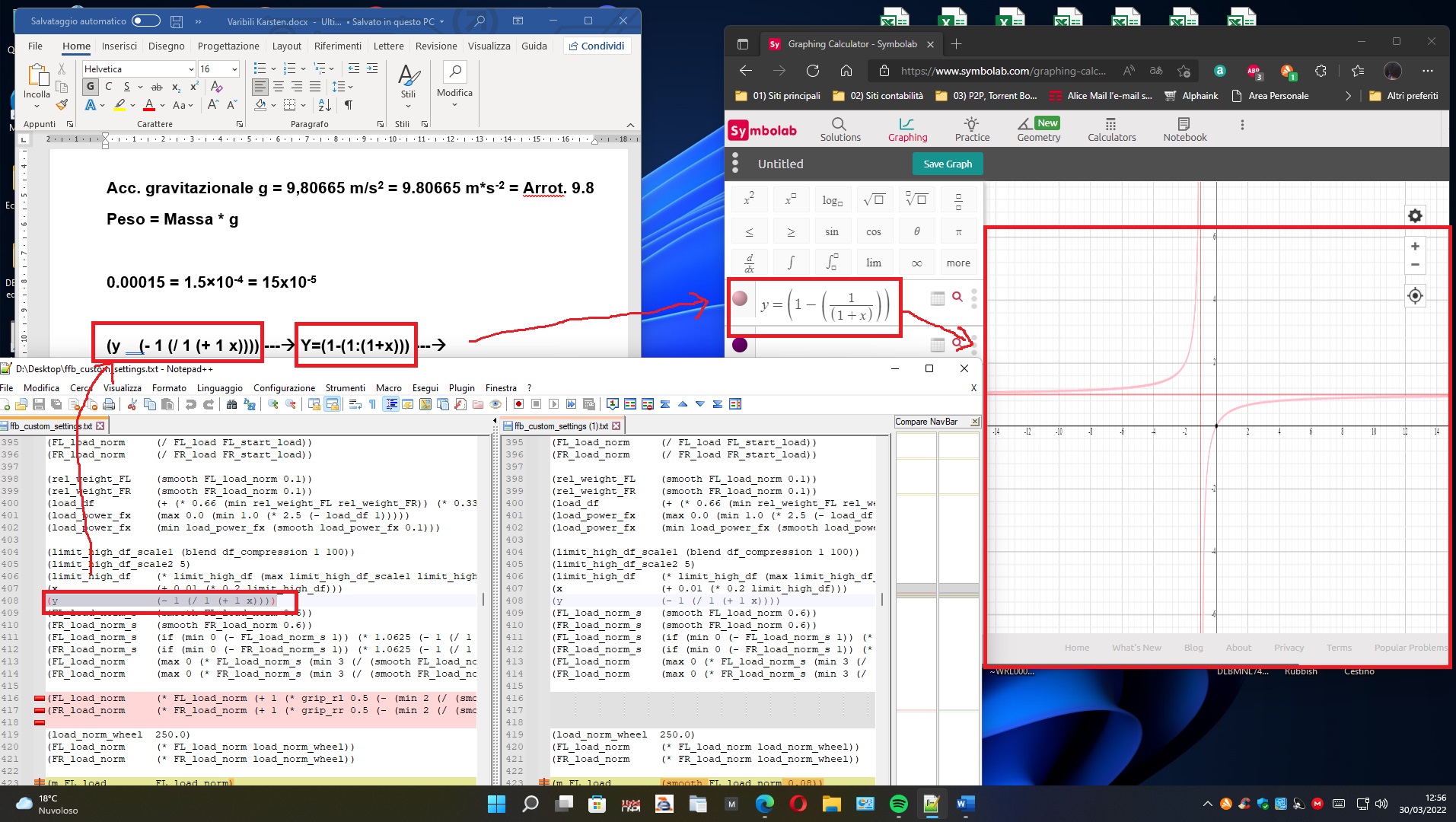The height and width of the screenshot is (822, 1456).
Task: Click the more keypad button in Symbolab
Action: (x=958, y=263)
